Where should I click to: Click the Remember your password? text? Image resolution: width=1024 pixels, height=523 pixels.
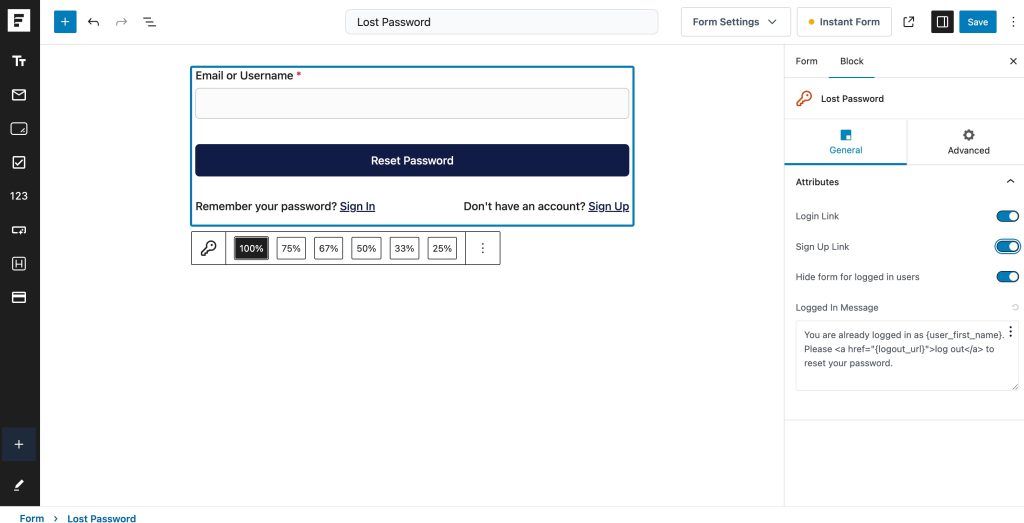tap(266, 206)
